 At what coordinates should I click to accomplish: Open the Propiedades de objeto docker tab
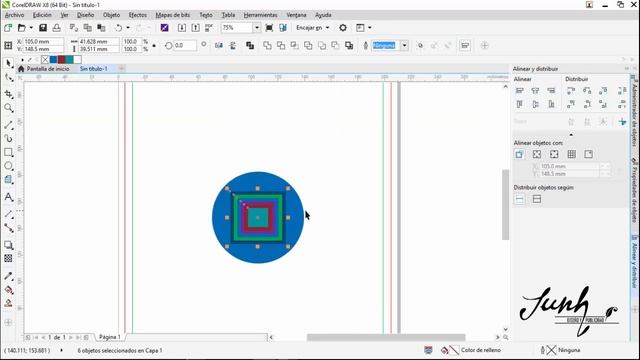635,189
